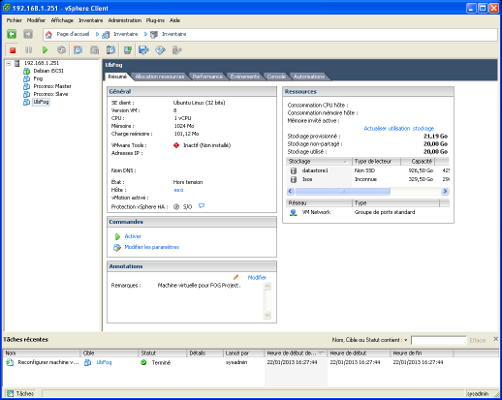Click the UbFog target link in recent tasks

(104, 362)
